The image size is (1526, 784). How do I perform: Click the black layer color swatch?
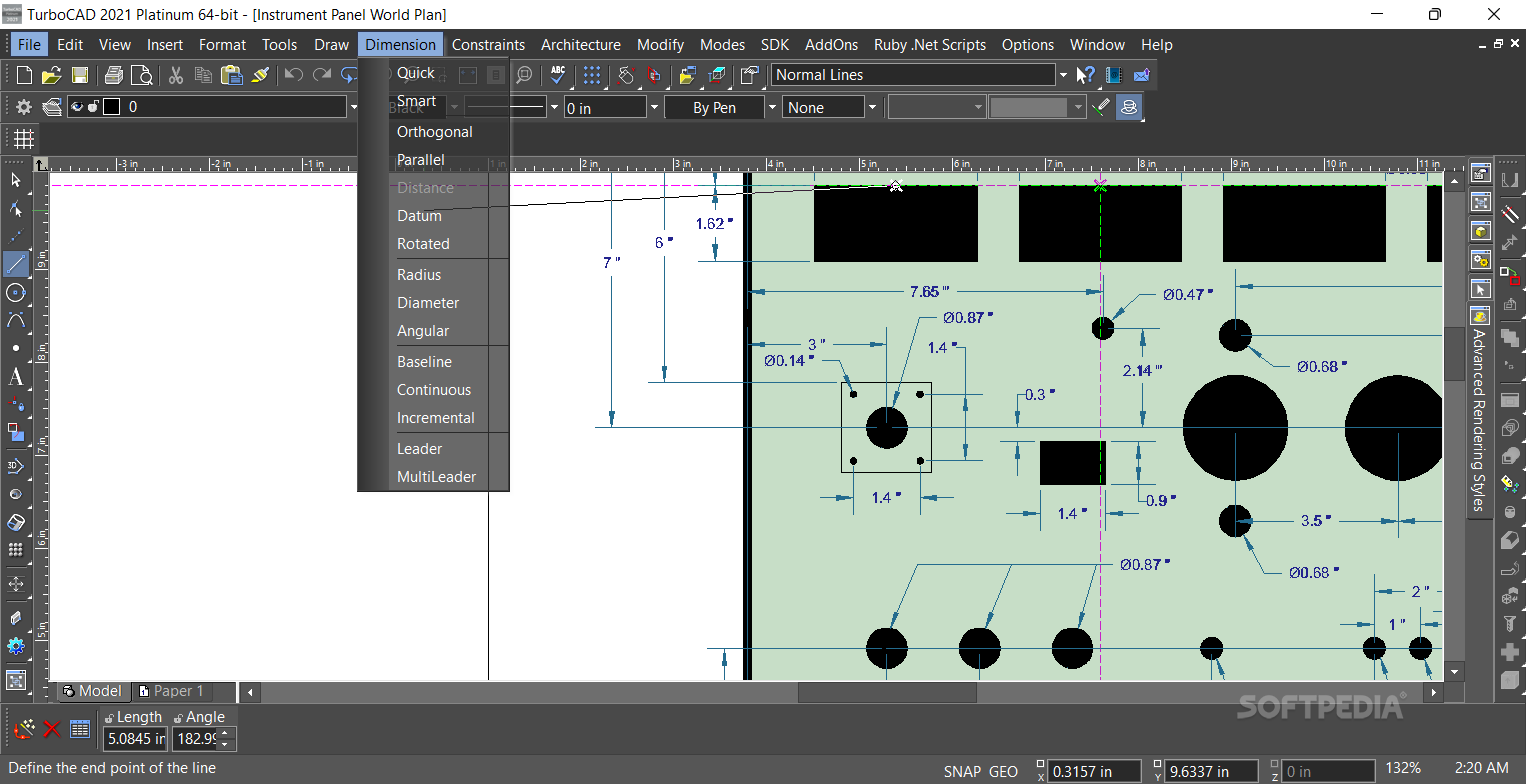pos(111,107)
